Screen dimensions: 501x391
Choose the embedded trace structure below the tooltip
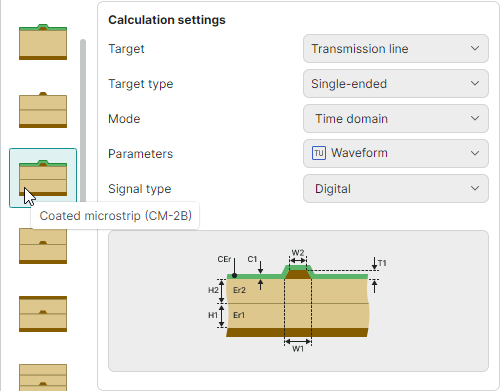click(x=43, y=246)
